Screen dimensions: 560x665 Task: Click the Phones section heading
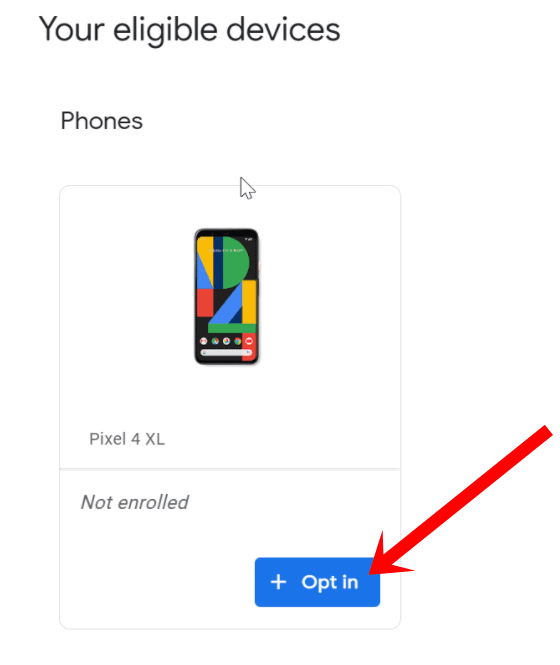(102, 121)
